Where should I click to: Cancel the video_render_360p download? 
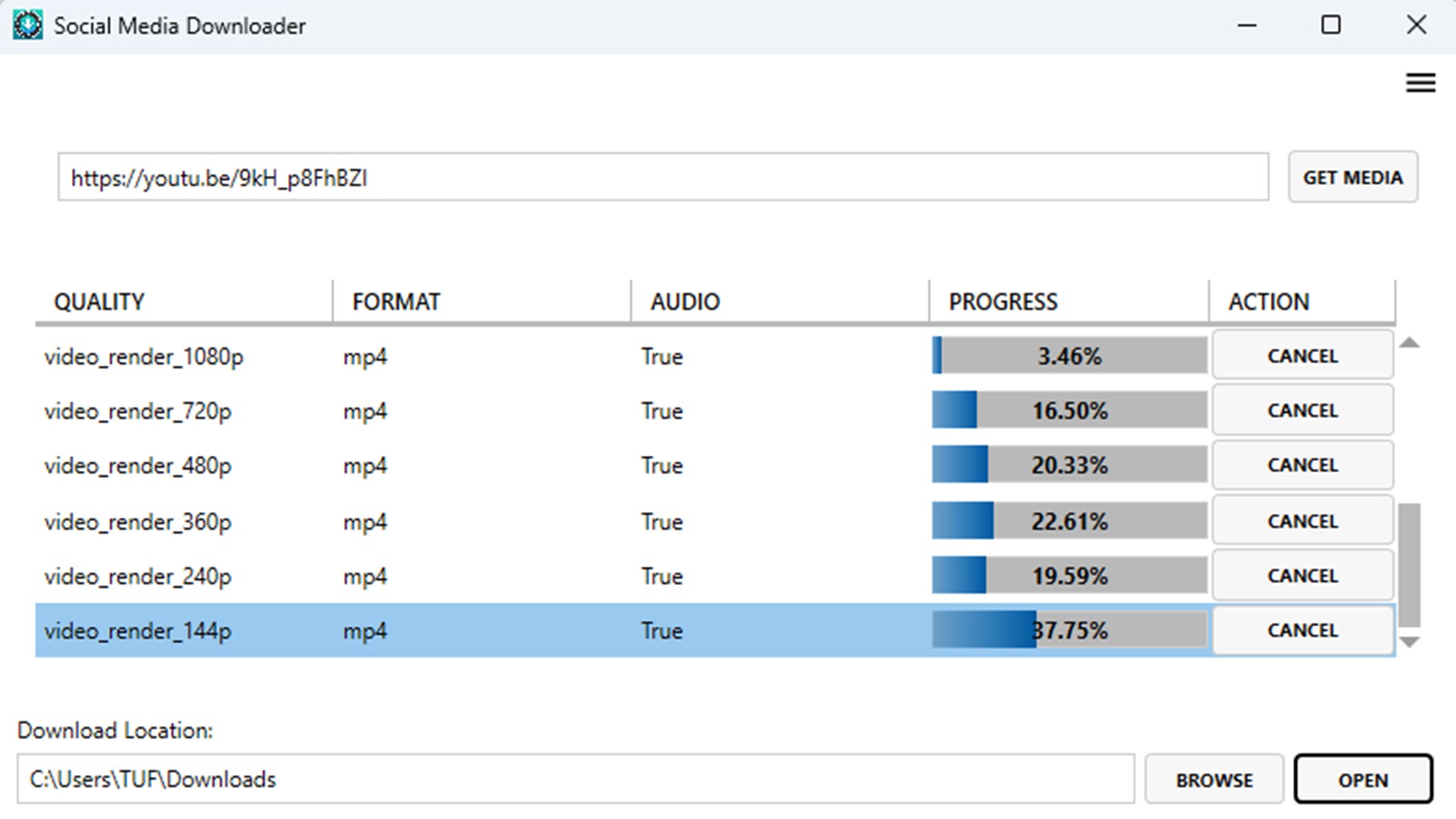click(x=1302, y=521)
